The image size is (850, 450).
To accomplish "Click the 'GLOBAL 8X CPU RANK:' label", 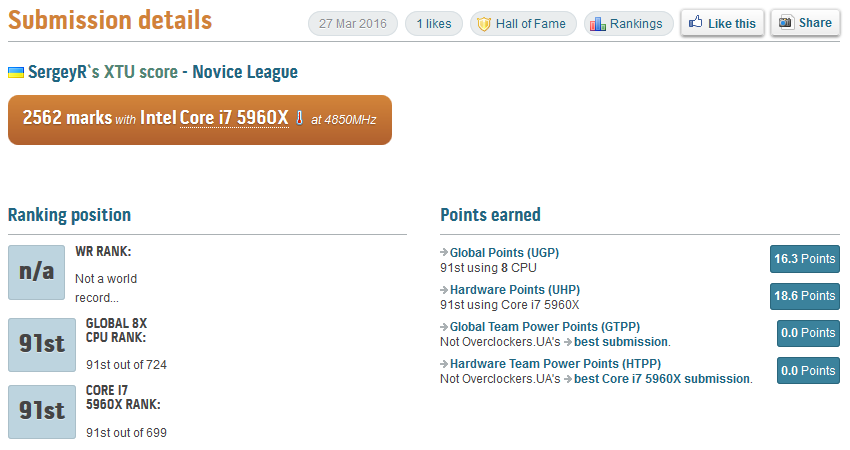I will pos(116,330).
